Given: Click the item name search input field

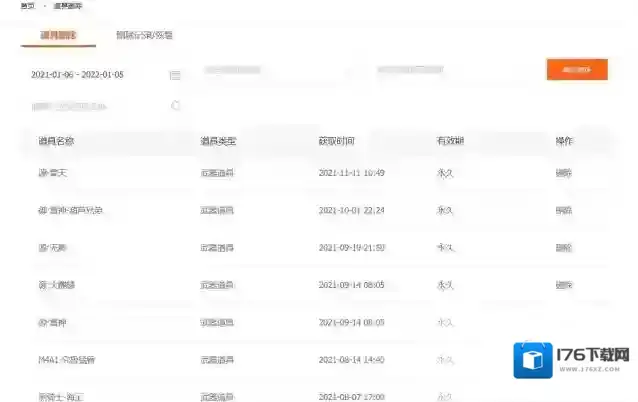Looking at the screenshot, I should point(106,106).
